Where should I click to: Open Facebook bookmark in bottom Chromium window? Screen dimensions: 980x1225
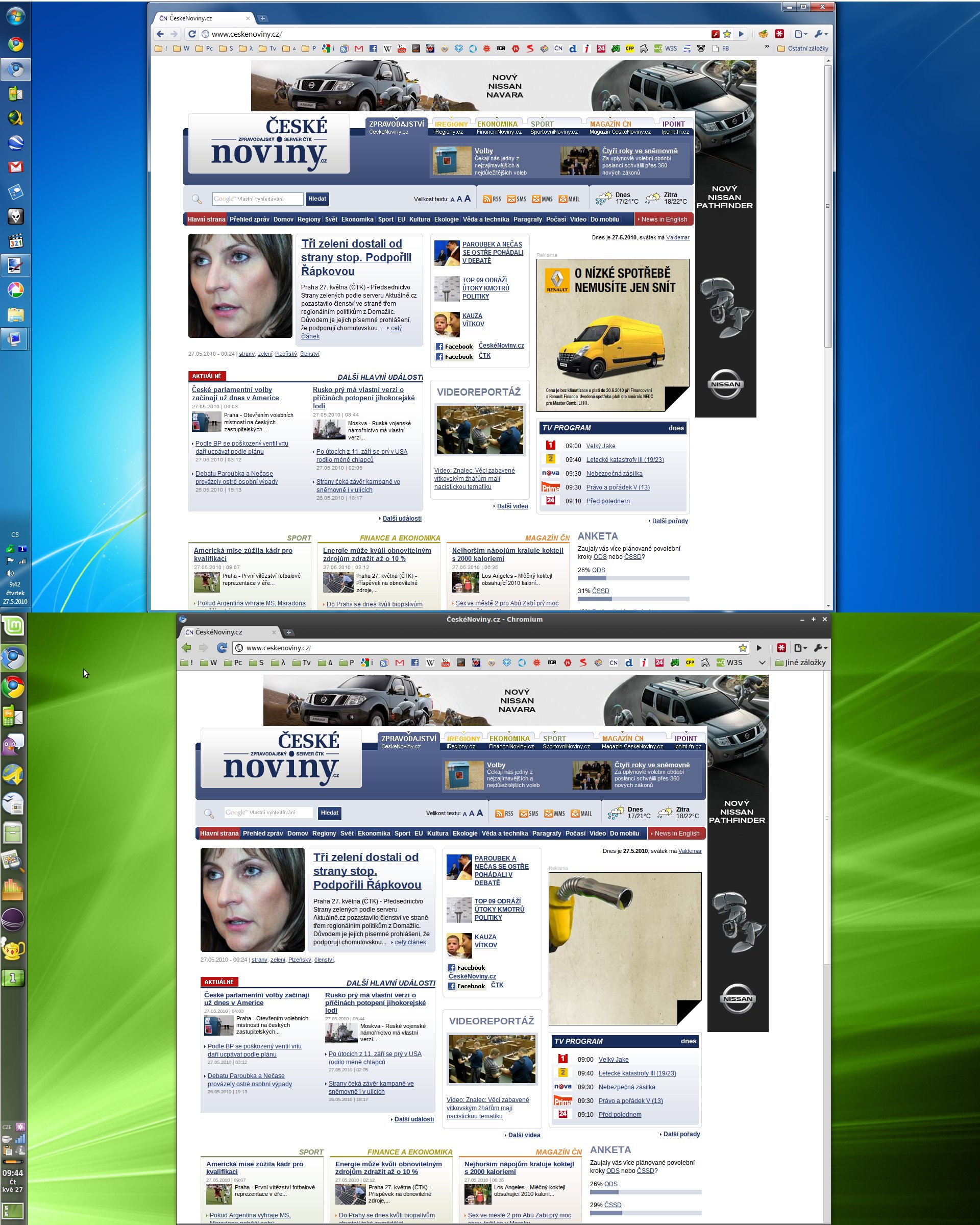tap(415, 663)
